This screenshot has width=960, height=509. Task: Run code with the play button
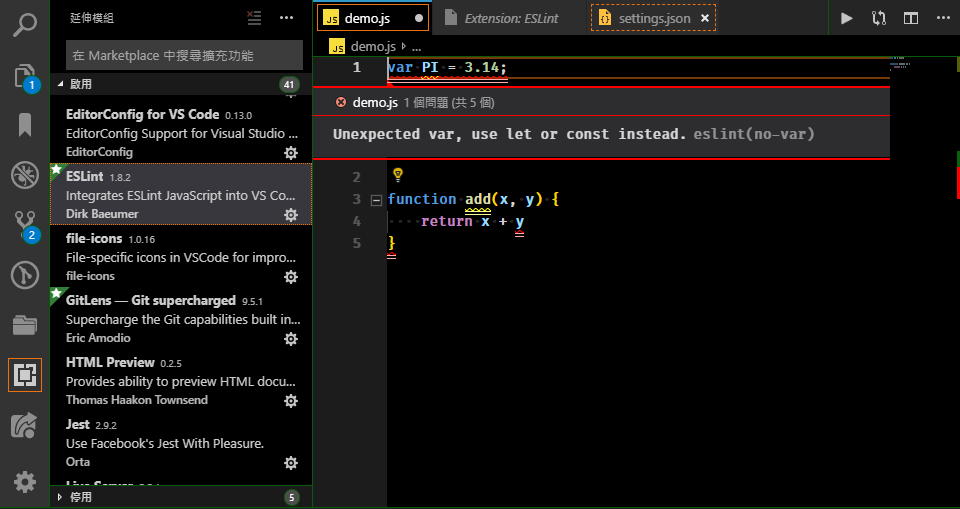pos(847,18)
